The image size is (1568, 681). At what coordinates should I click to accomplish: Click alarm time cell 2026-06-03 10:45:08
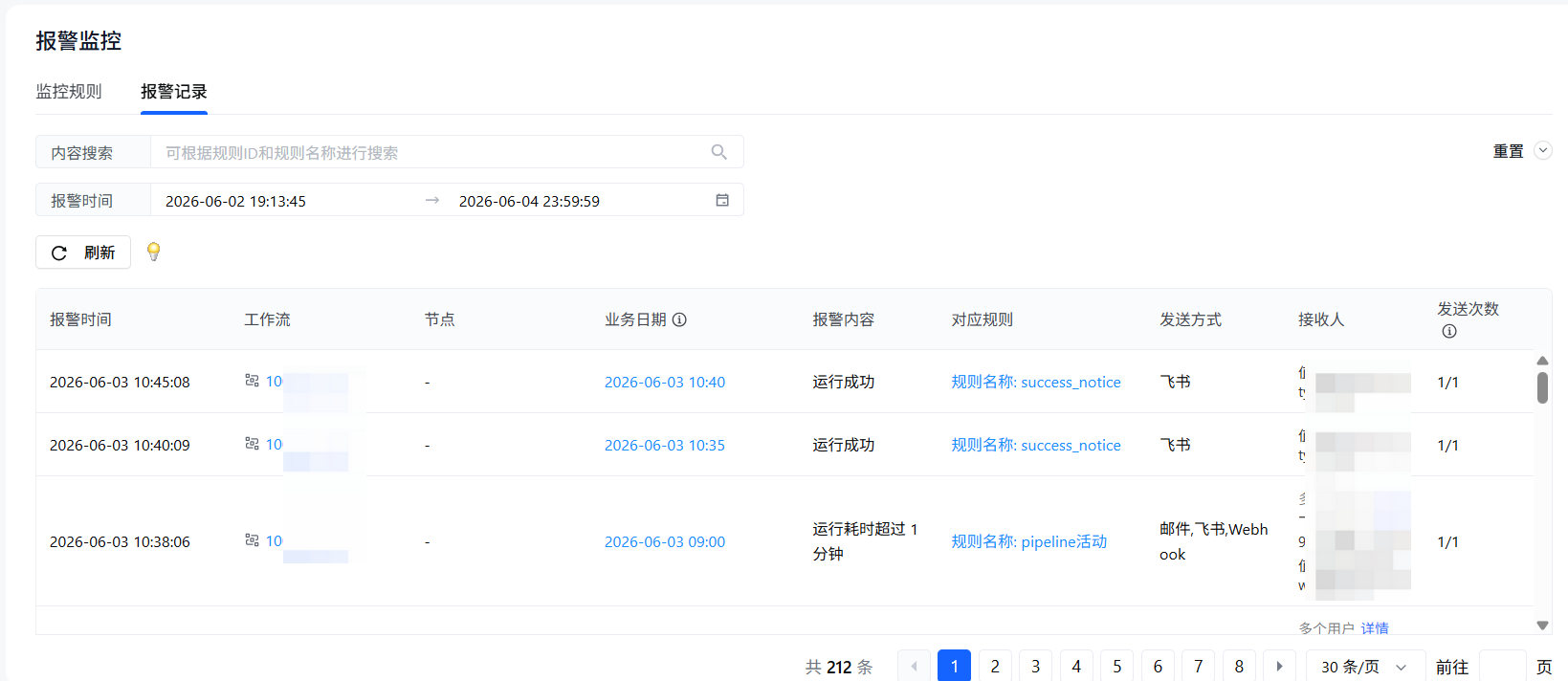(x=120, y=382)
